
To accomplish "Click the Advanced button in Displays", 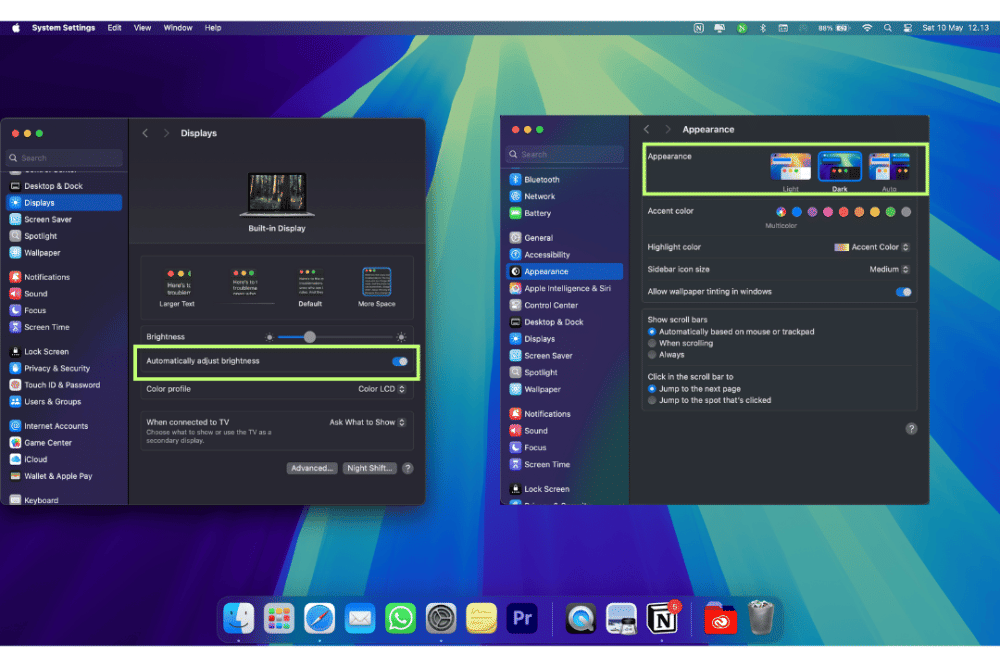I will coord(312,468).
